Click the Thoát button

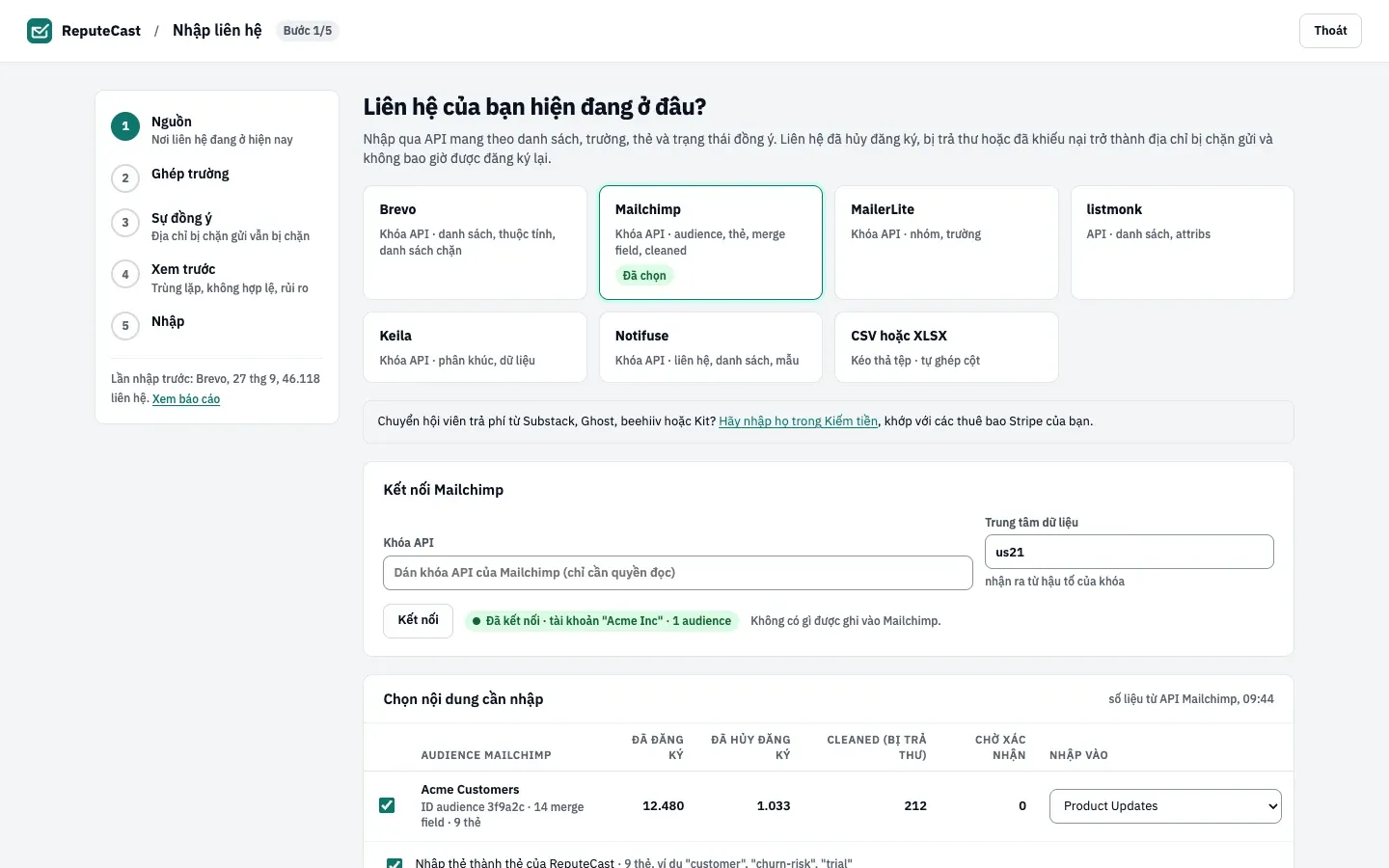click(x=1330, y=31)
